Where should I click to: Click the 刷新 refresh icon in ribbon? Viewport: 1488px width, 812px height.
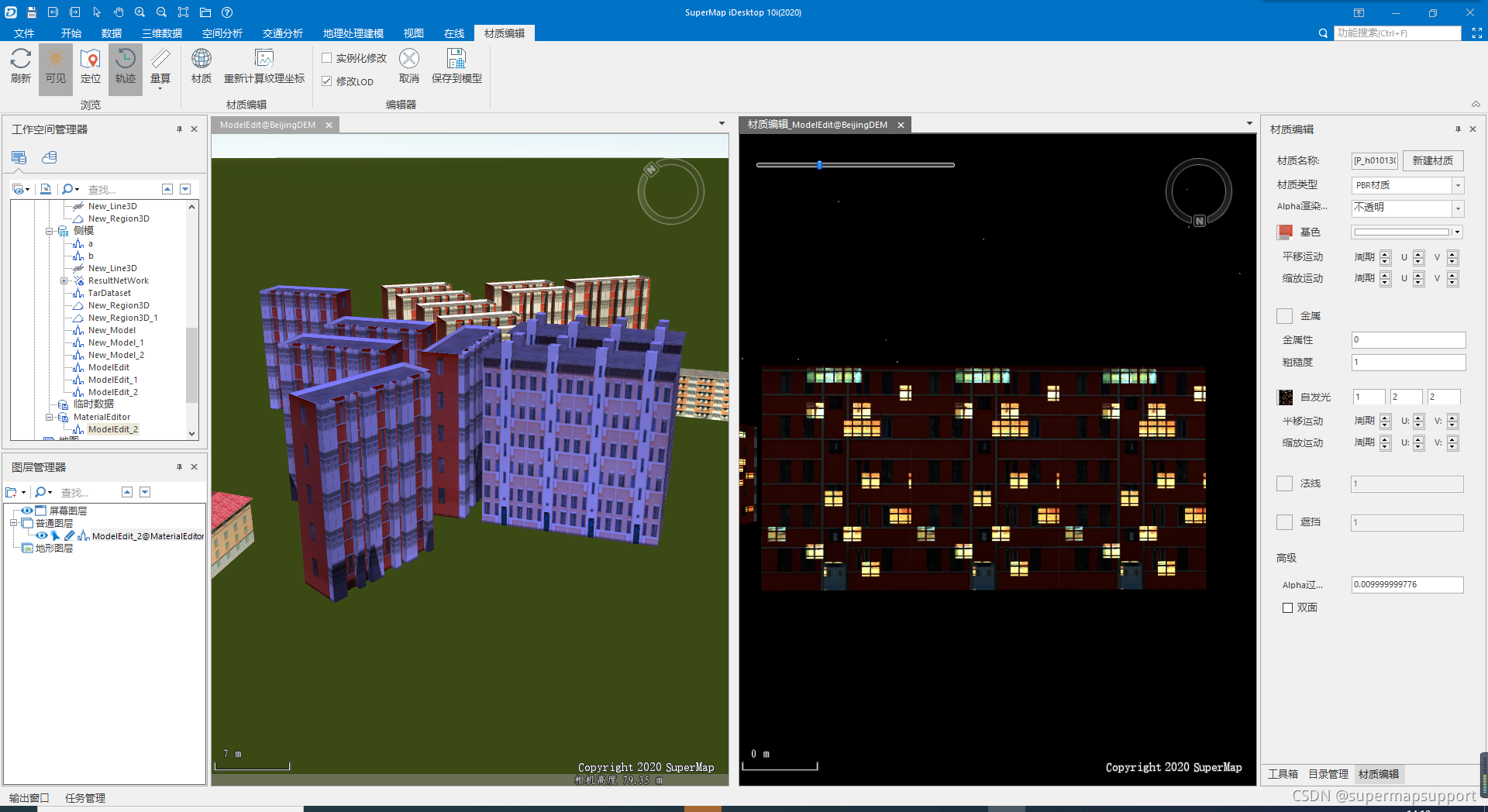21,59
